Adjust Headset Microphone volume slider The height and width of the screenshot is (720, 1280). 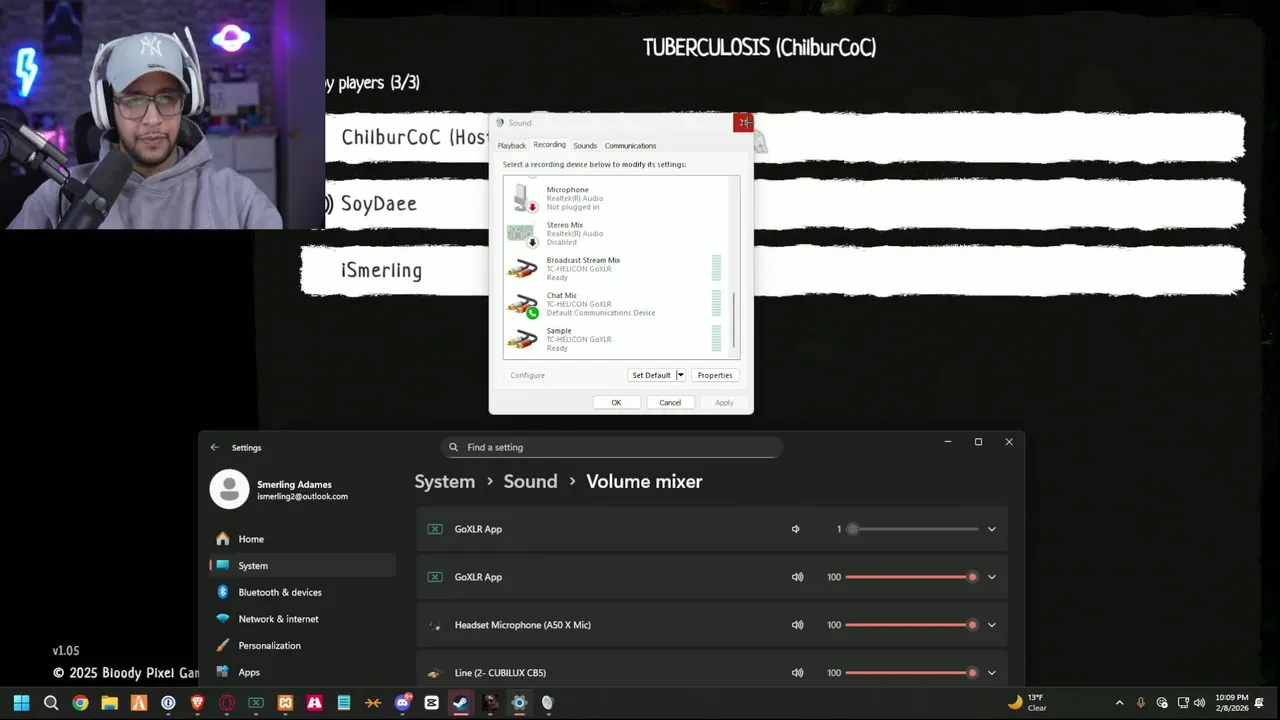pyautogui.click(x=912, y=625)
